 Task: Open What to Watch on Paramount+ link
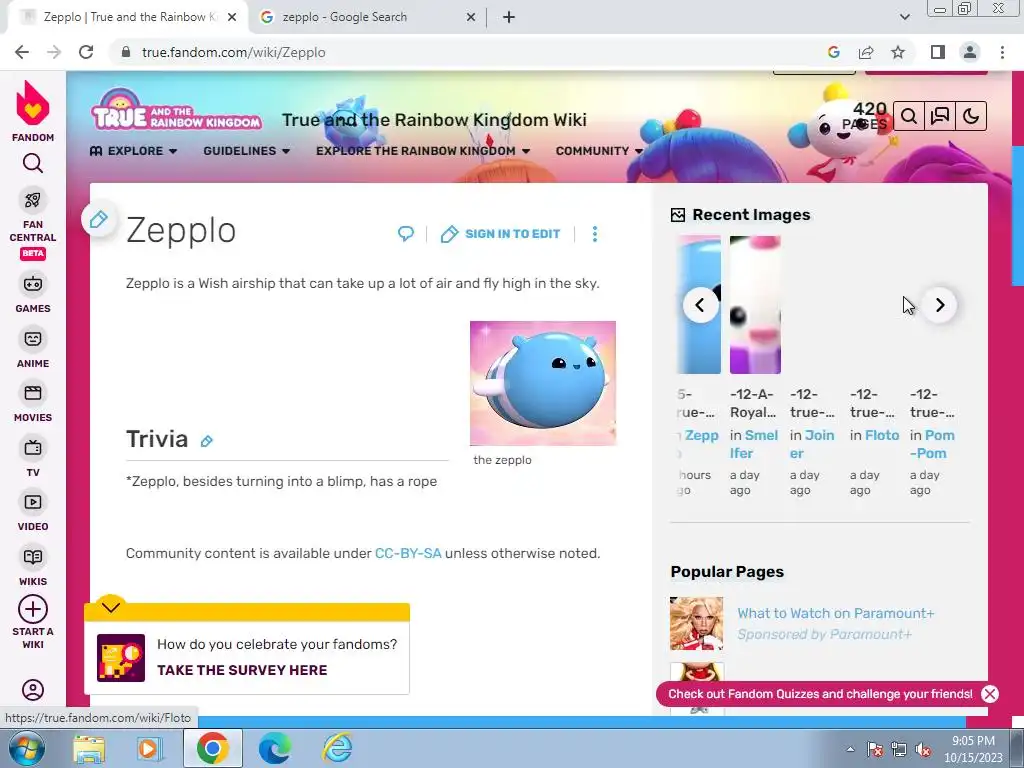[x=836, y=613]
